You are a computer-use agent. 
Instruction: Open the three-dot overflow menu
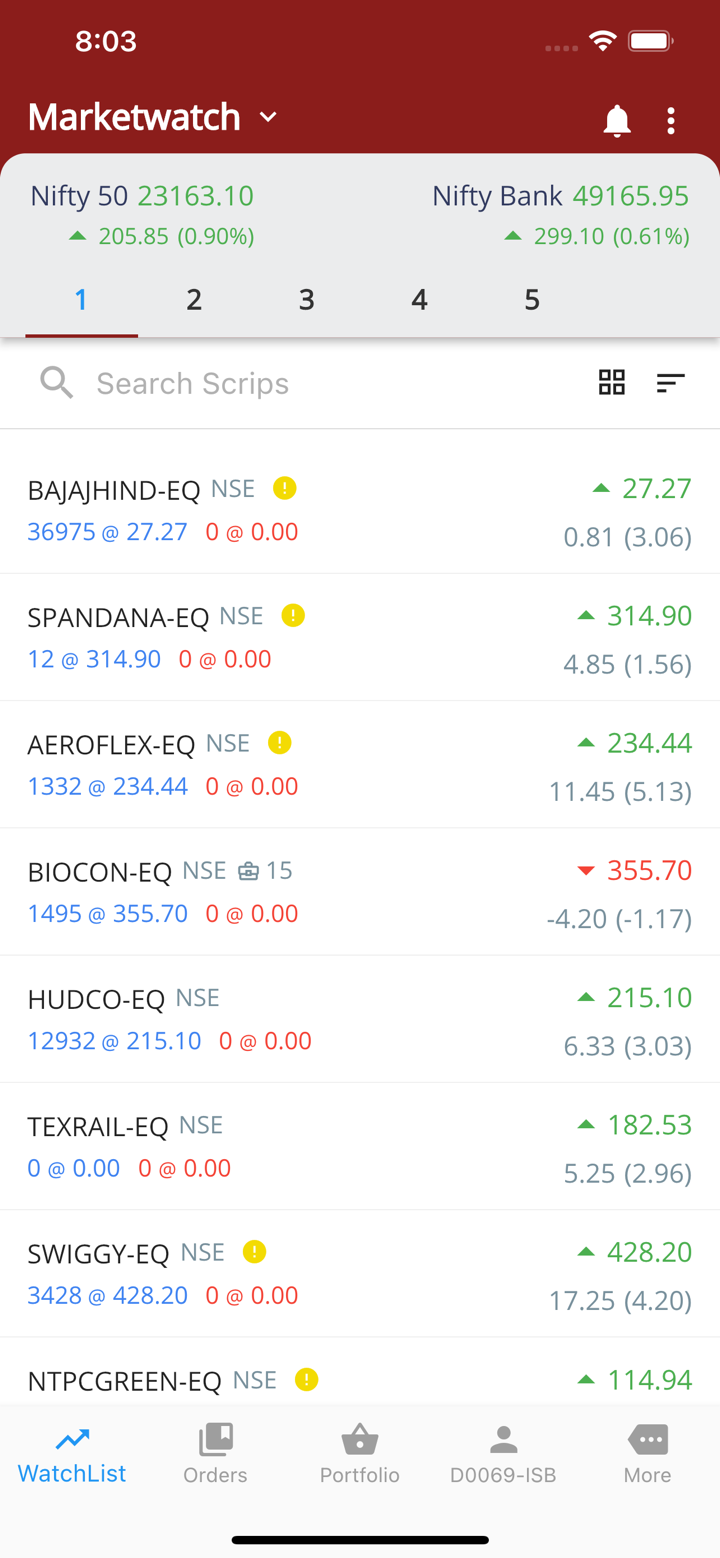tap(671, 121)
